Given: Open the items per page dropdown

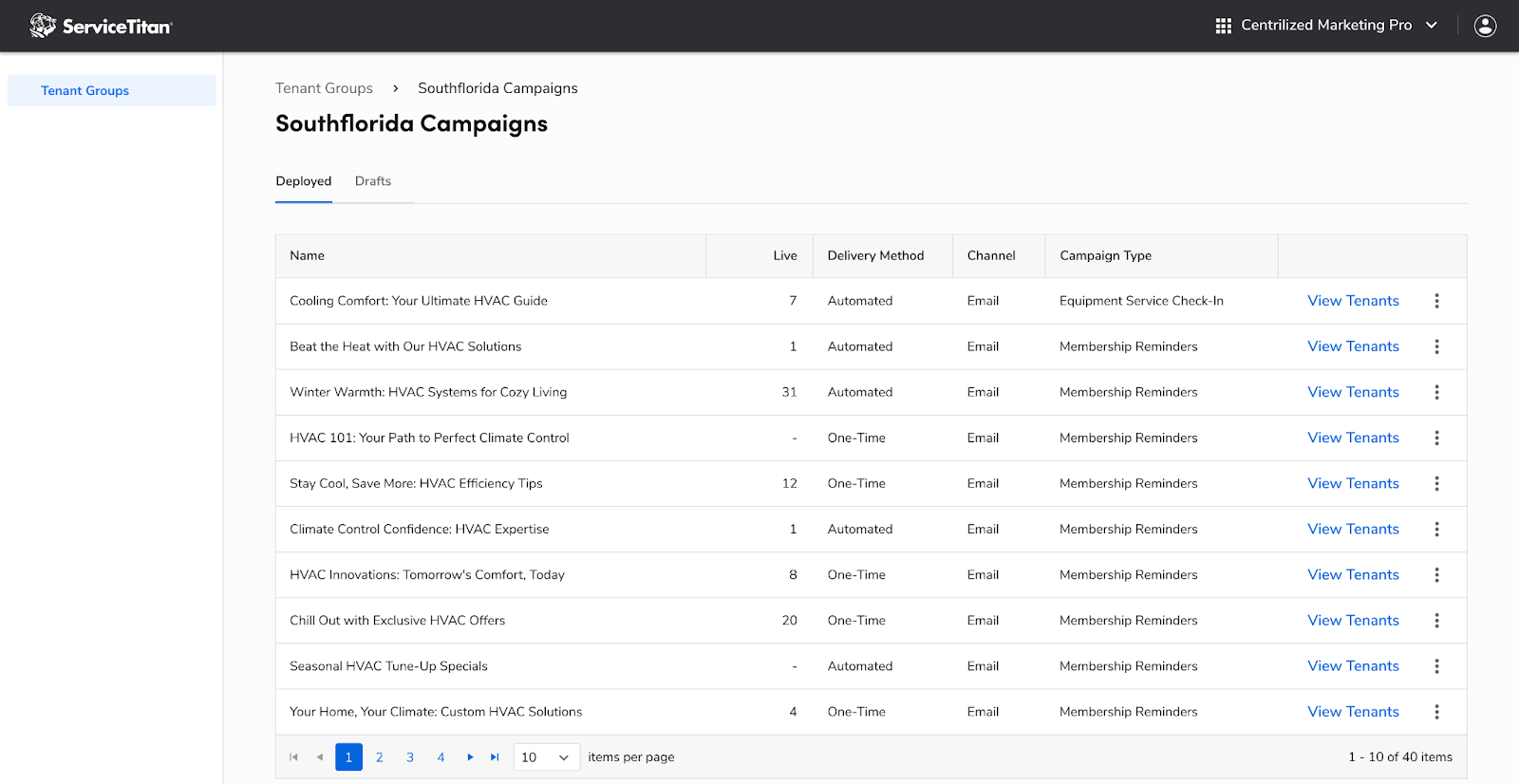Looking at the screenshot, I should click(x=547, y=757).
